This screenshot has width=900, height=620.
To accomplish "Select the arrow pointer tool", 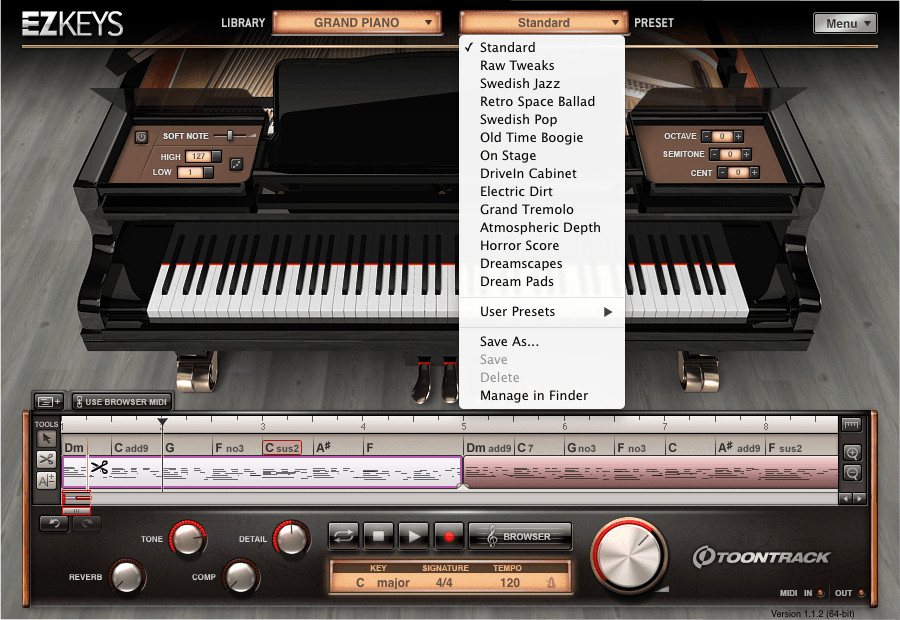I will pyautogui.click(x=46, y=439).
